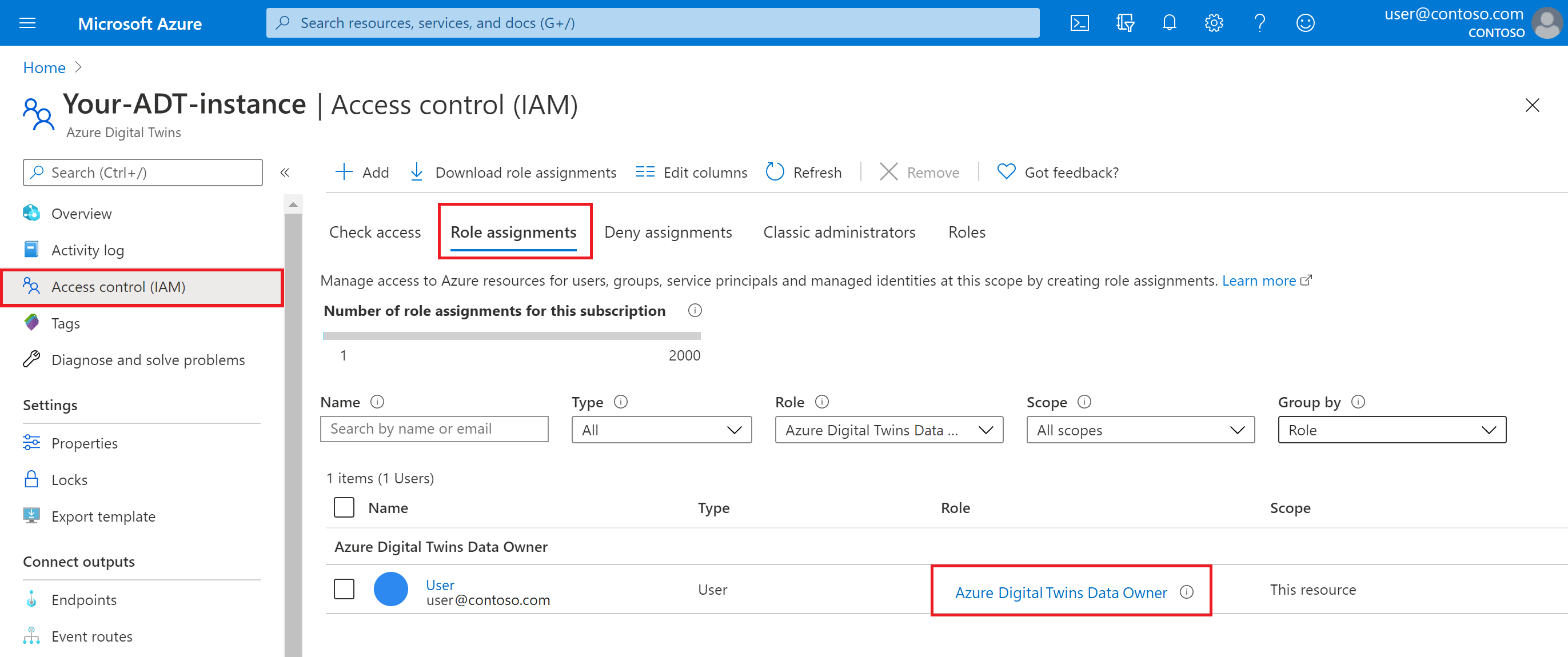This screenshot has width=1568, height=657.
Task: Toggle the Group by Role dropdown
Action: (1394, 429)
